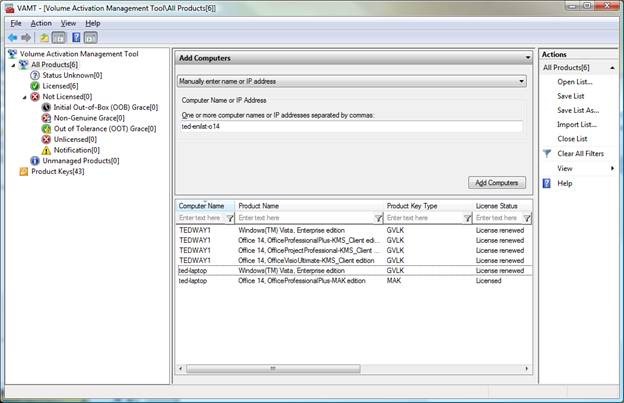Select the ted-laptop OfficeProfessionalPlus-MAK row
This screenshot has width=624, height=403.
[x=354, y=281]
